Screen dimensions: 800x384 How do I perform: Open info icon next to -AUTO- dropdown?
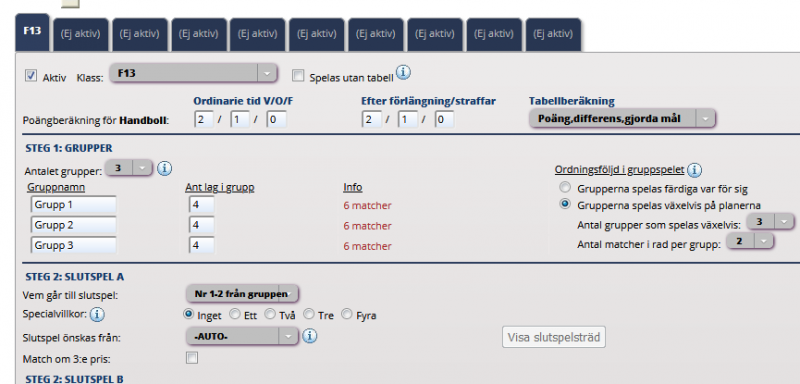point(310,336)
